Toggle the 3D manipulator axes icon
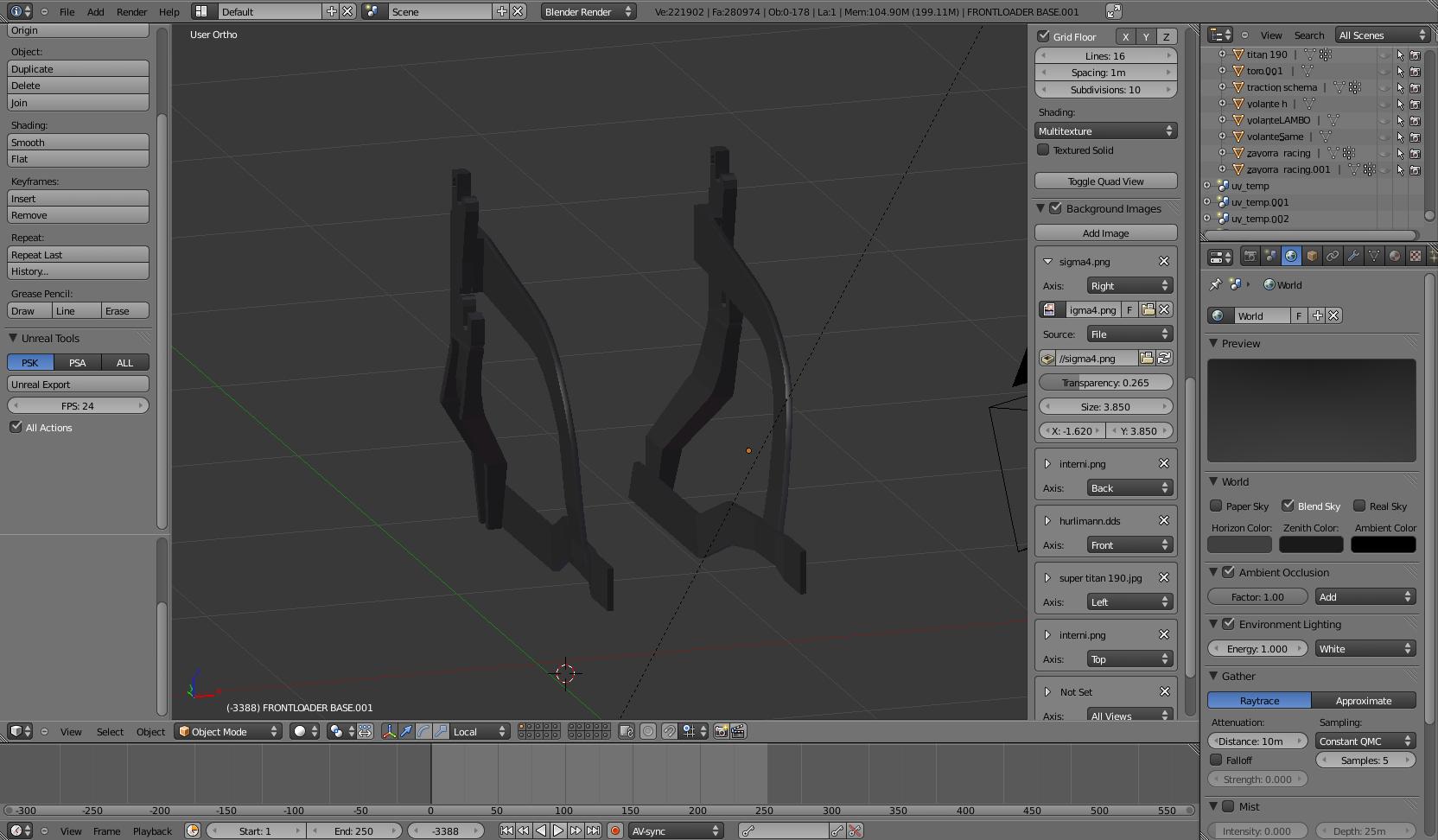 (x=389, y=731)
